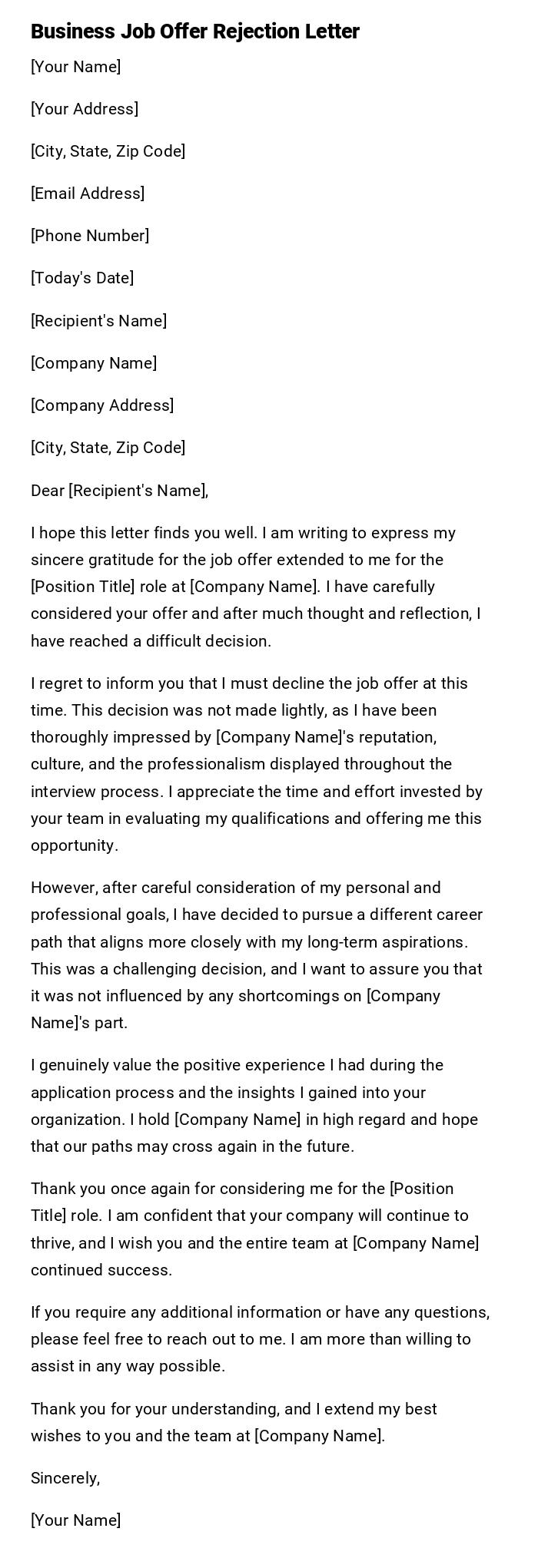Click the top [Your Name] placeholder
This screenshot has height=1568, width=538.
75,67
